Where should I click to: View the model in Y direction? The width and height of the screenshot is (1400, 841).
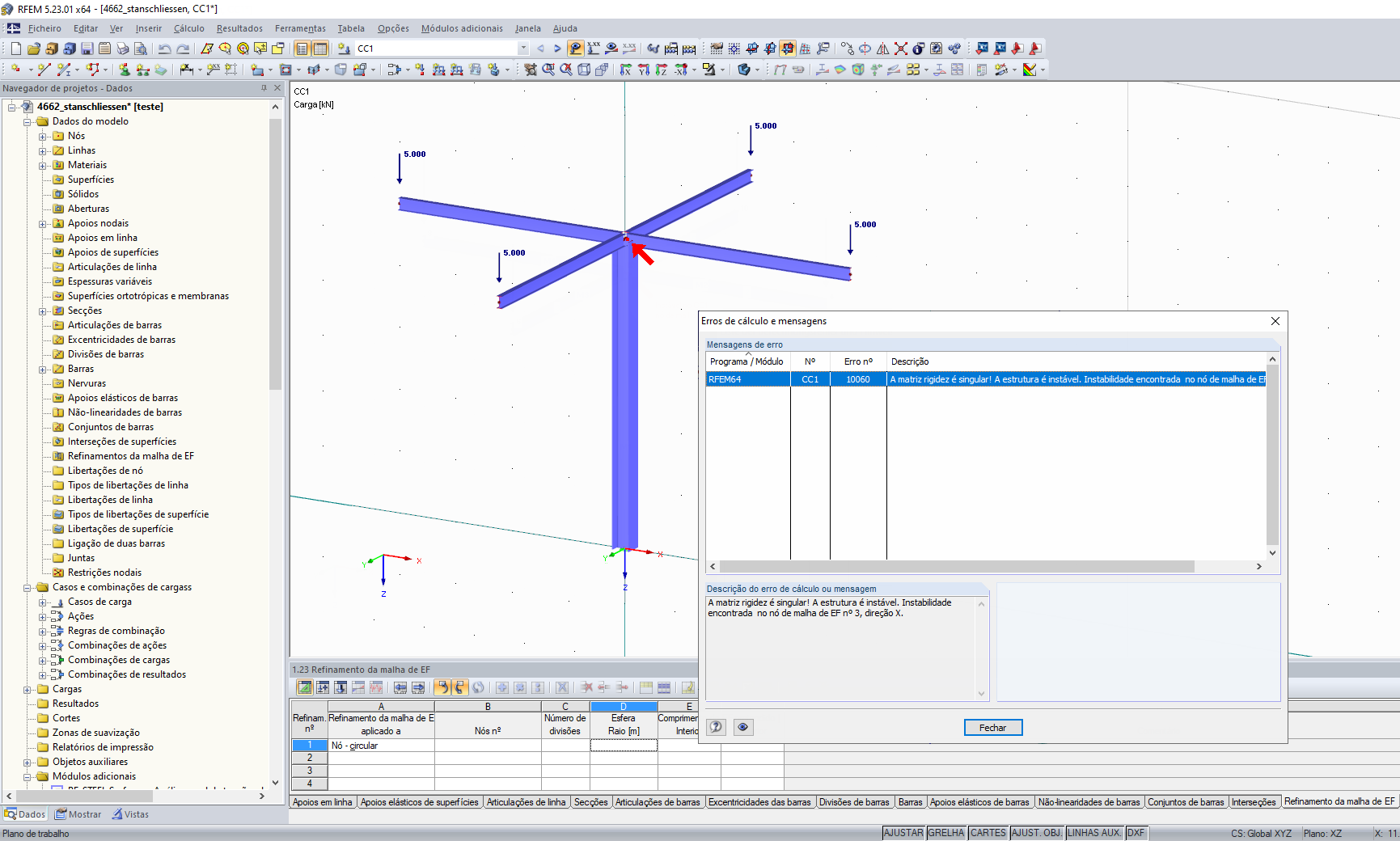tap(644, 70)
